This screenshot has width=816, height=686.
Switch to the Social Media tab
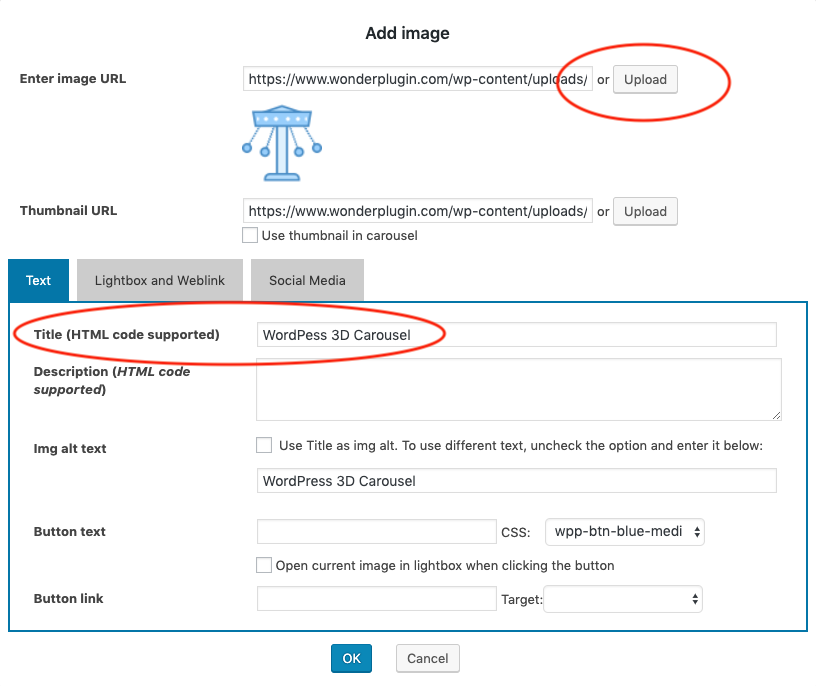[307, 280]
